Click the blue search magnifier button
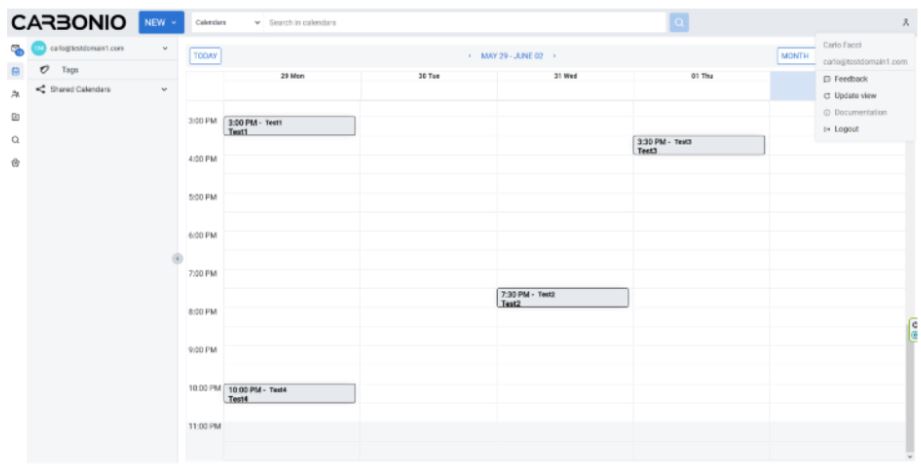This screenshot has height=470, width=921. click(678, 22)
